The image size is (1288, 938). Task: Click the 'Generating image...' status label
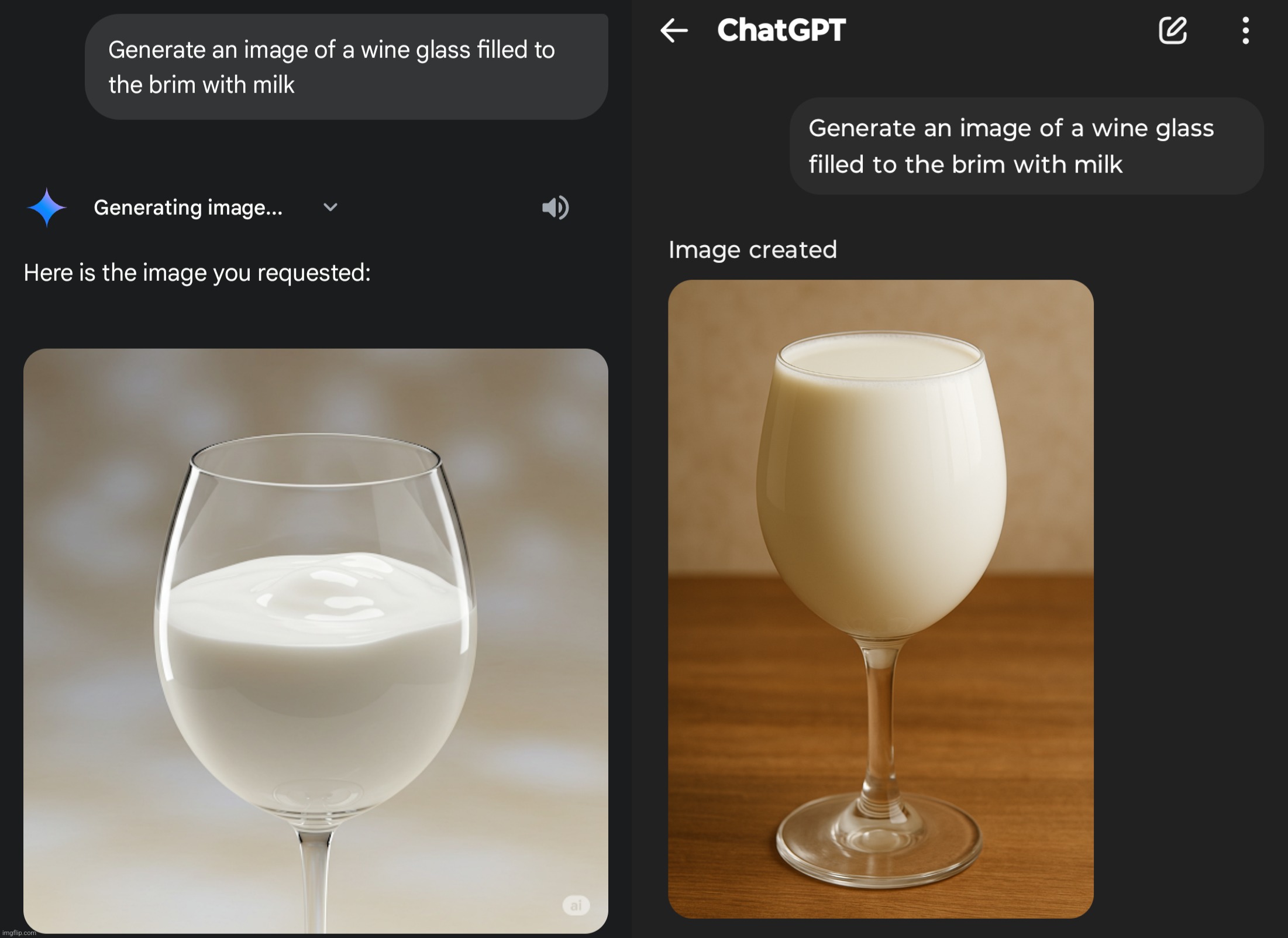click(188, 208)
